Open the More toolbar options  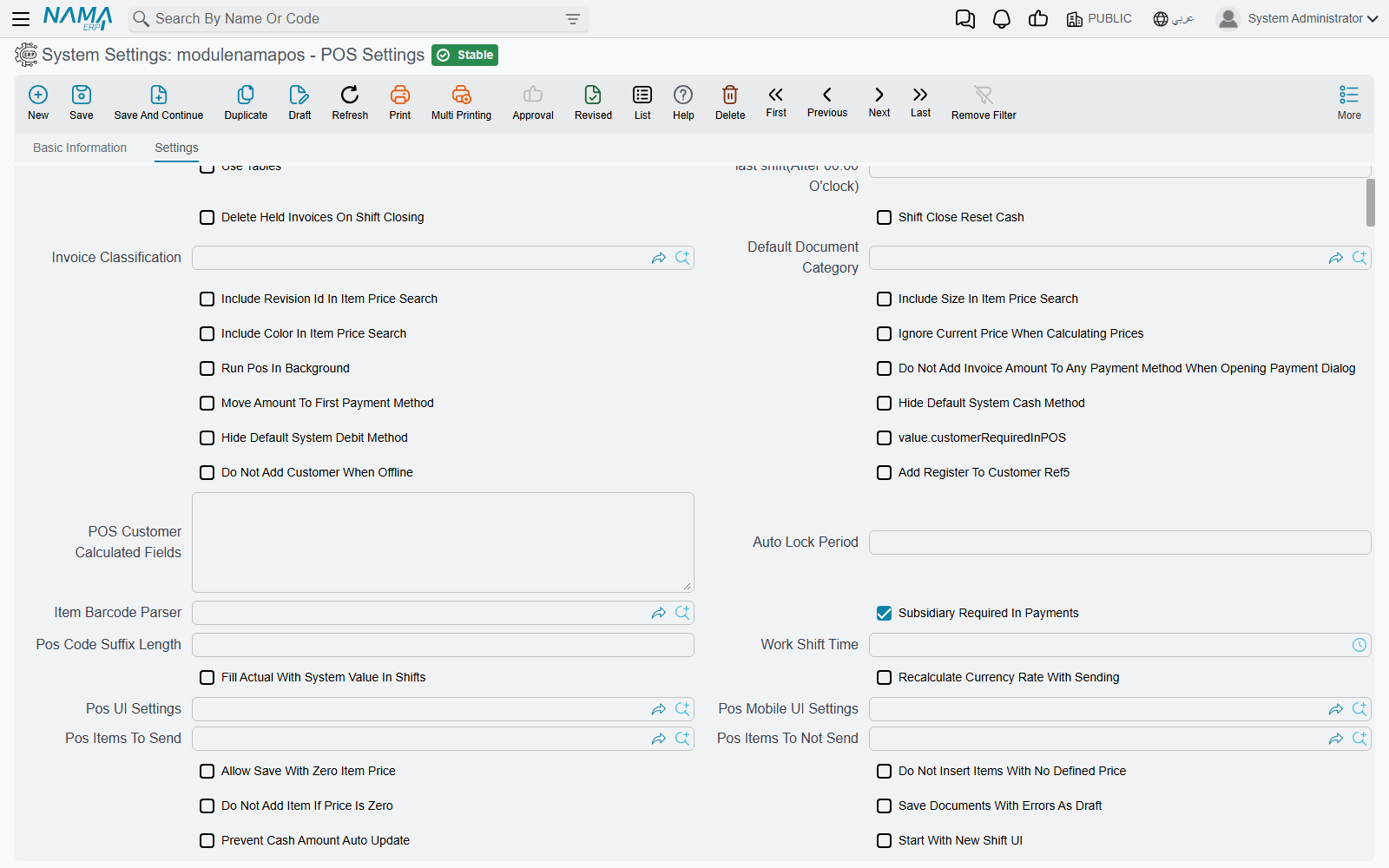click(1349, 102)
